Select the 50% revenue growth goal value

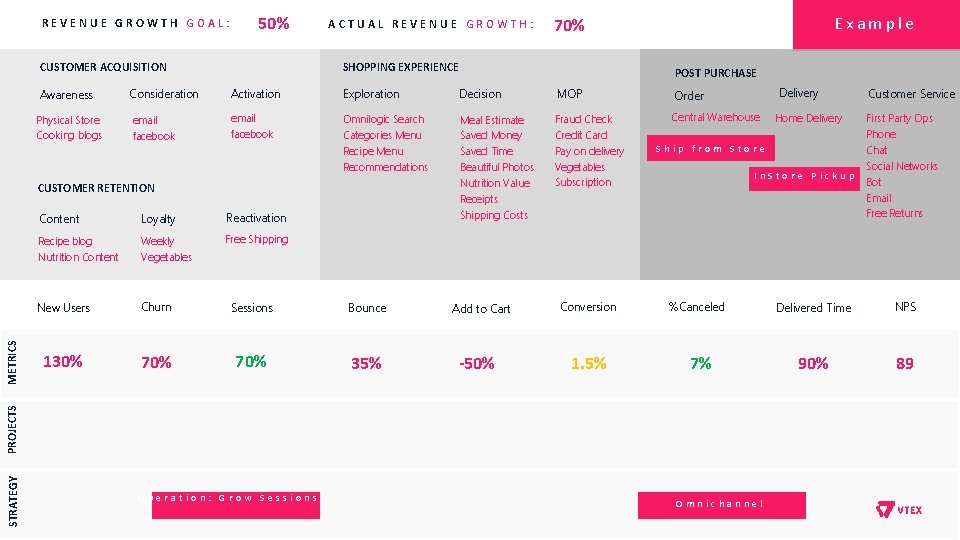click(x=273, y=23)
